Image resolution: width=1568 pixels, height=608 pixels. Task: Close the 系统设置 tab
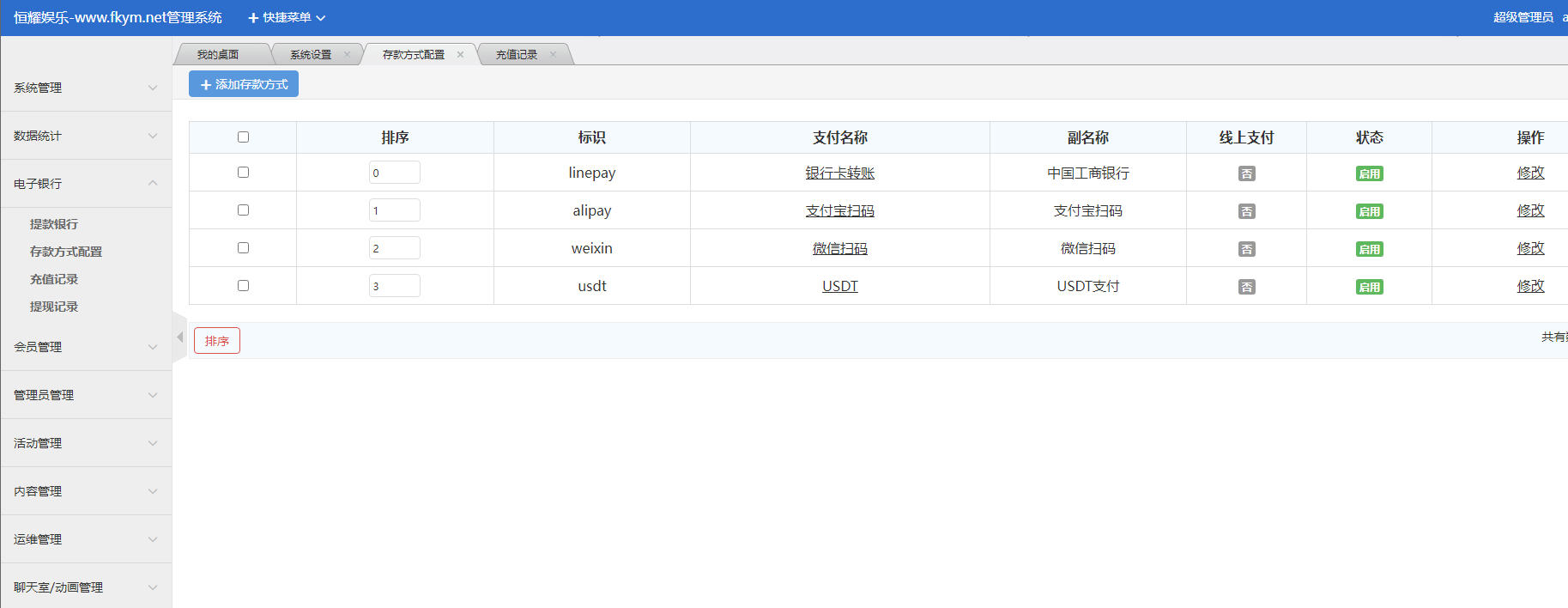click(x=347, y=54)
